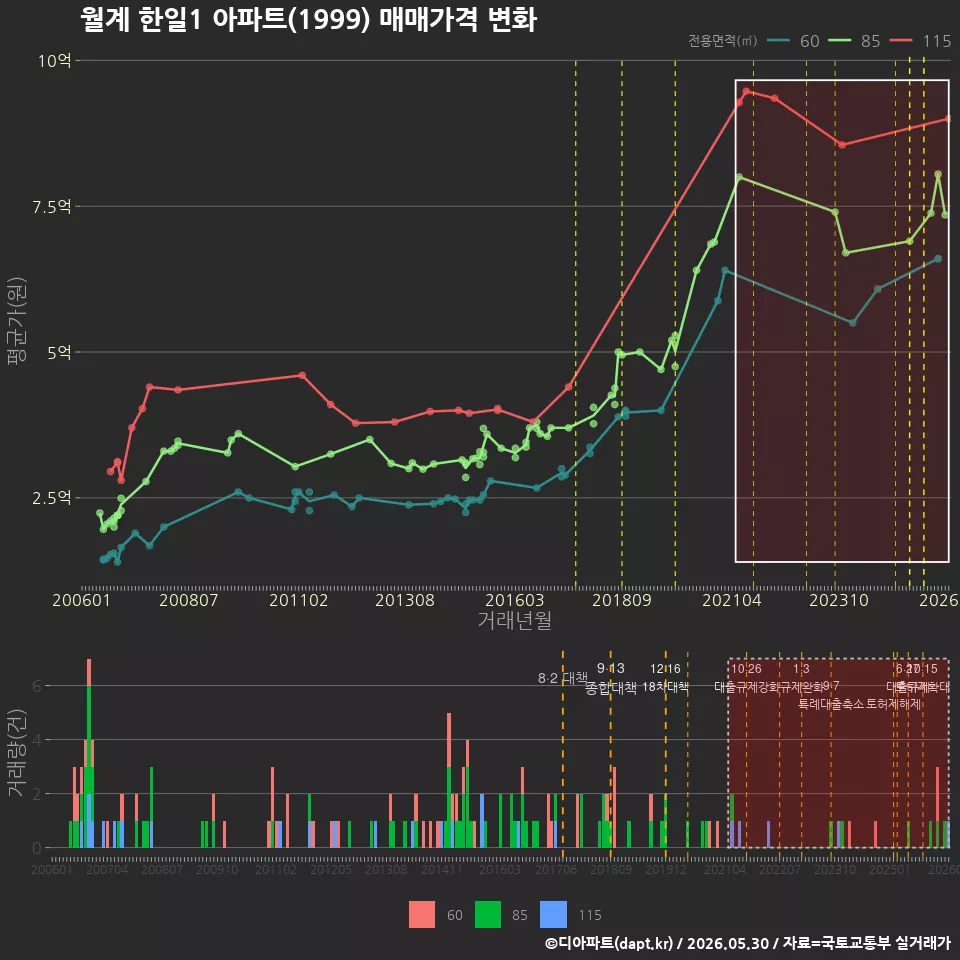Click the 4 label on volume axis

point(37,740)
